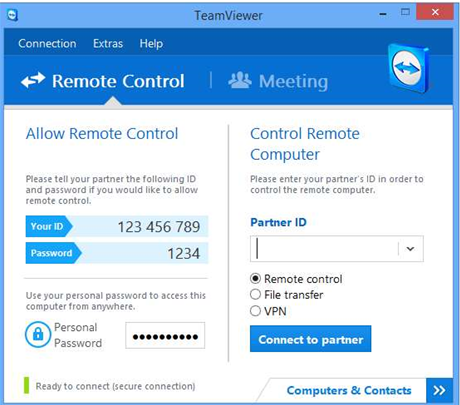This screenshot has height=405, width=460.
Task: Switch to the Meeting tab
Action: pyautogui.click(x=278, y=81)
